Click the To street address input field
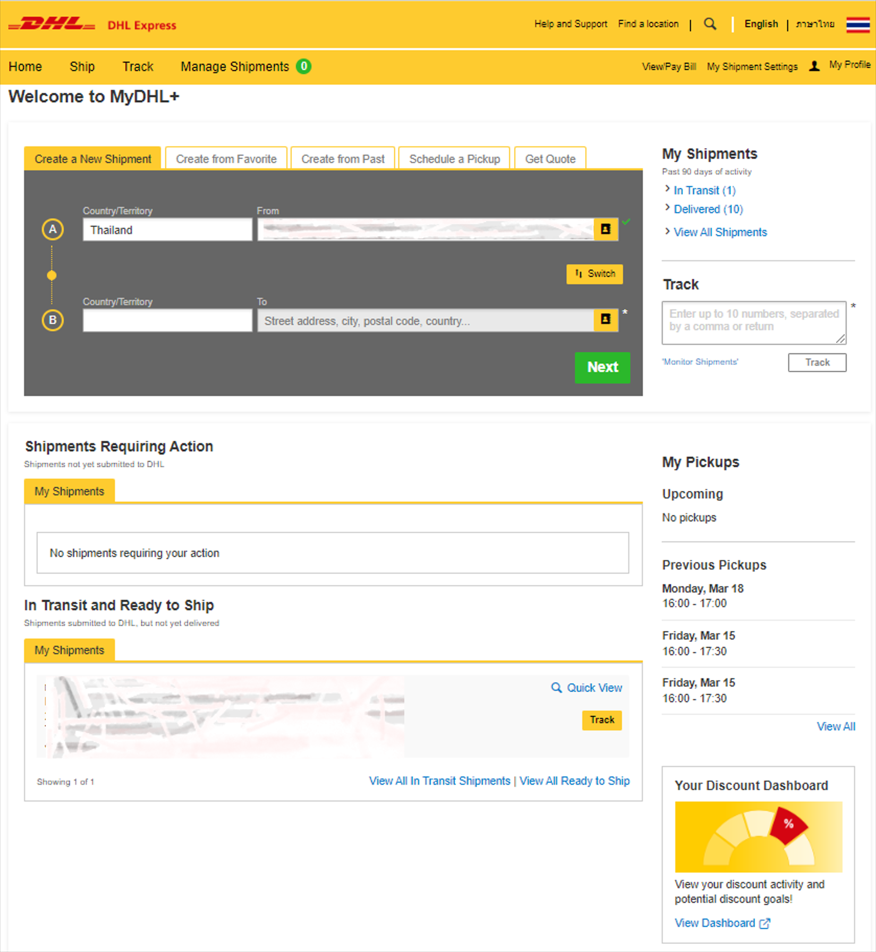 point(426,320)
